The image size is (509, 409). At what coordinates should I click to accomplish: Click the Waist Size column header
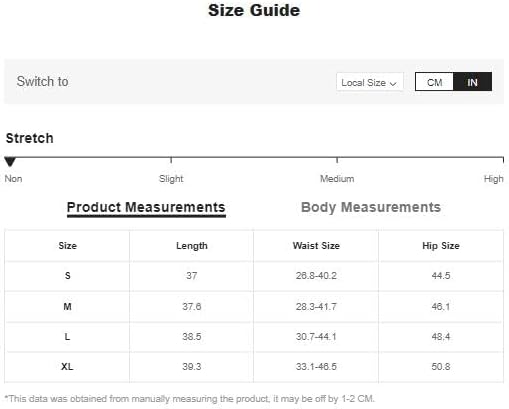point(316,246)
